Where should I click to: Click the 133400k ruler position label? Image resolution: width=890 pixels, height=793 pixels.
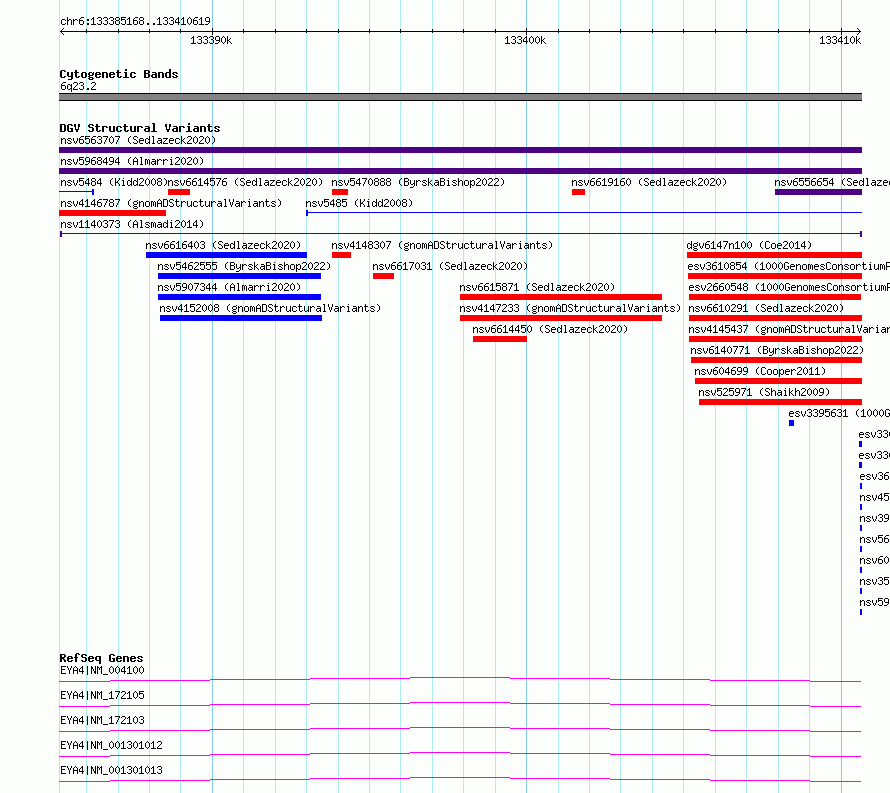pyautogui.click(x=525, y=40)
